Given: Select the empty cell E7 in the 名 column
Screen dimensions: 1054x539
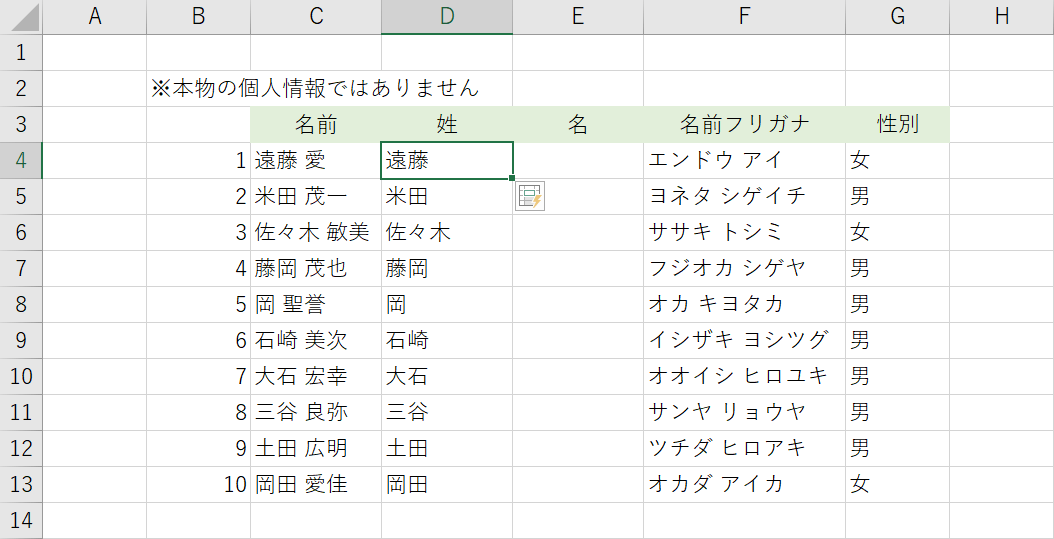Looking at the screenshot, I should coord(578,269).
